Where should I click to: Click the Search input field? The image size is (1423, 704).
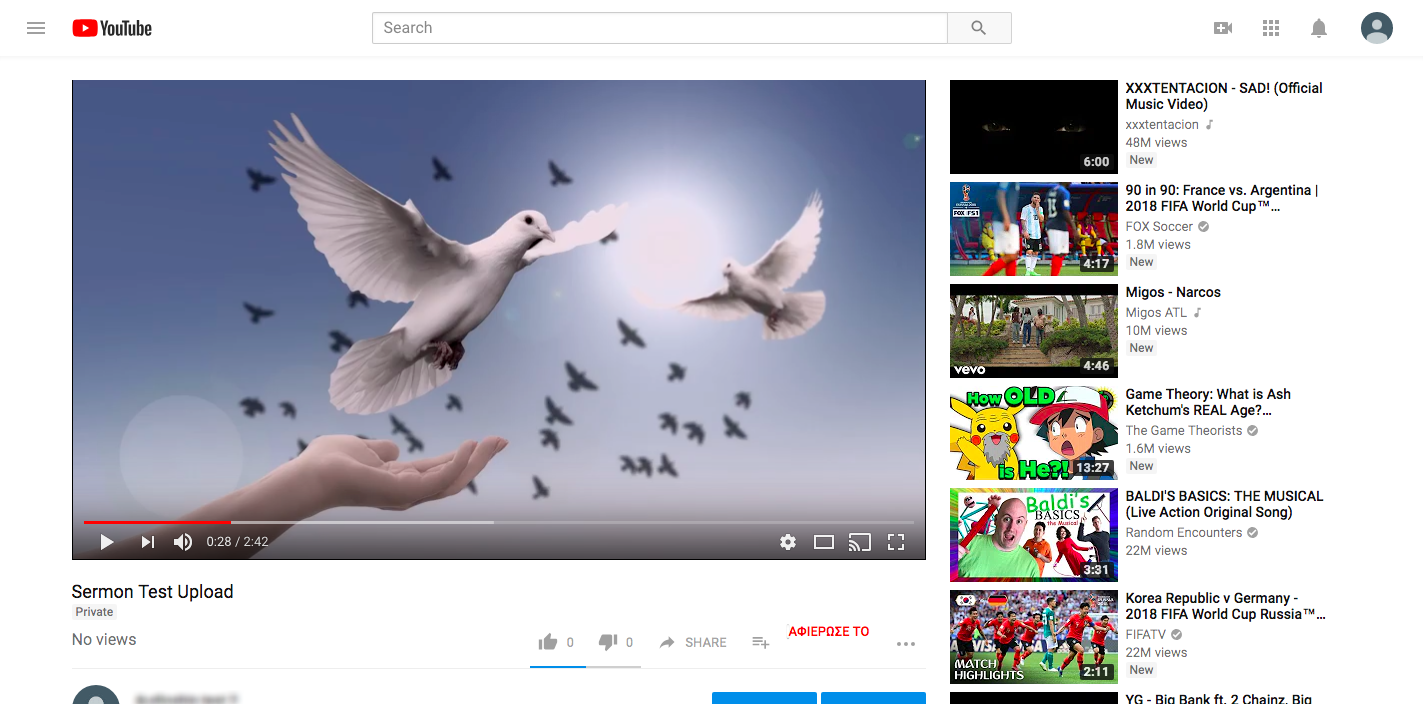tap(660, 28)
